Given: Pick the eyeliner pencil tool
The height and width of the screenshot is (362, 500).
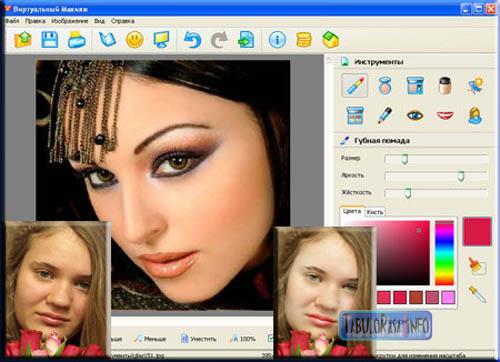Looking at the screenshot, I should pyautogui.click(x=385, y=115).
